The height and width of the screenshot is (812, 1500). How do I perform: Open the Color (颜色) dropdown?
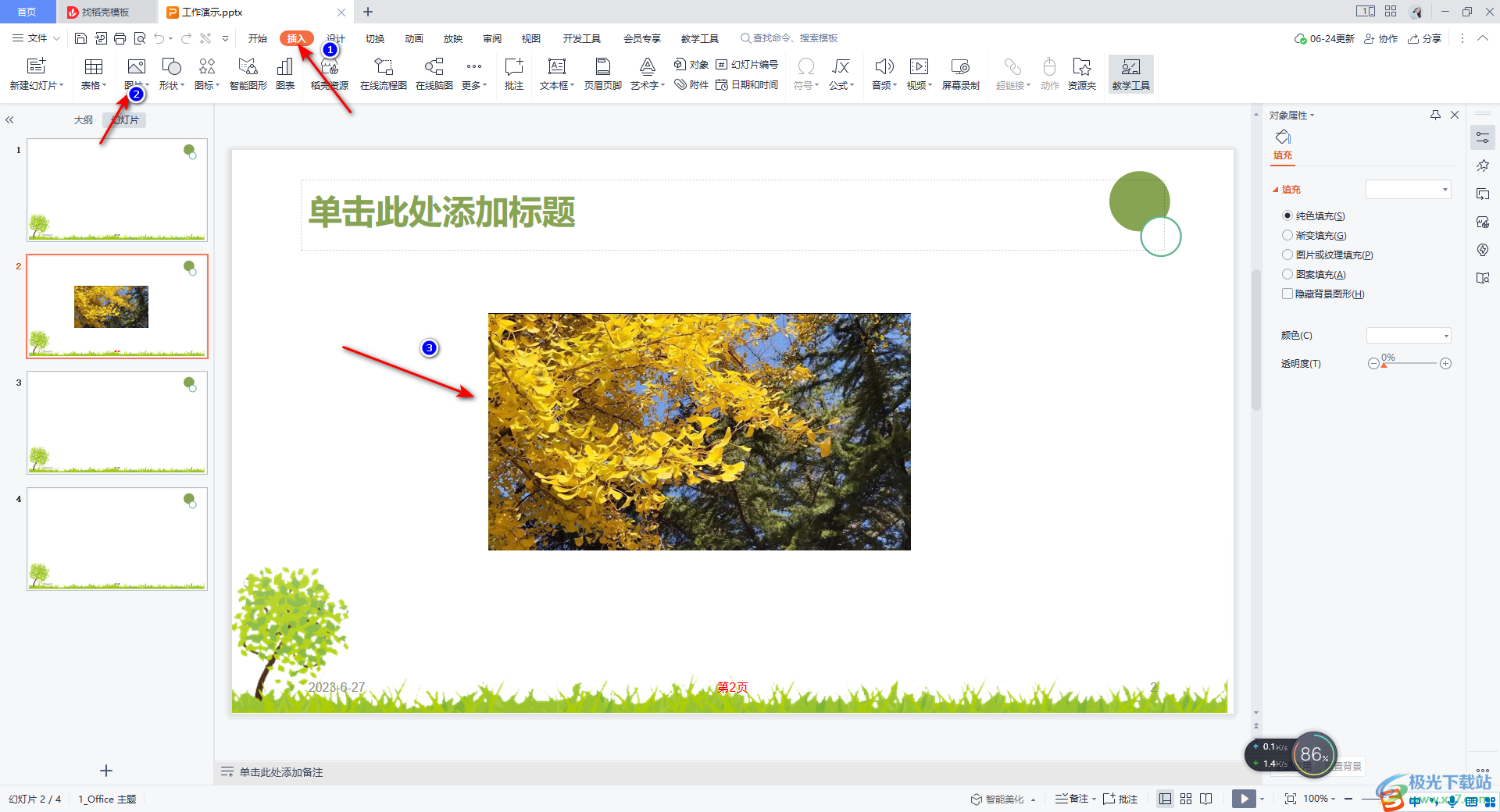tap(1409, 336)
